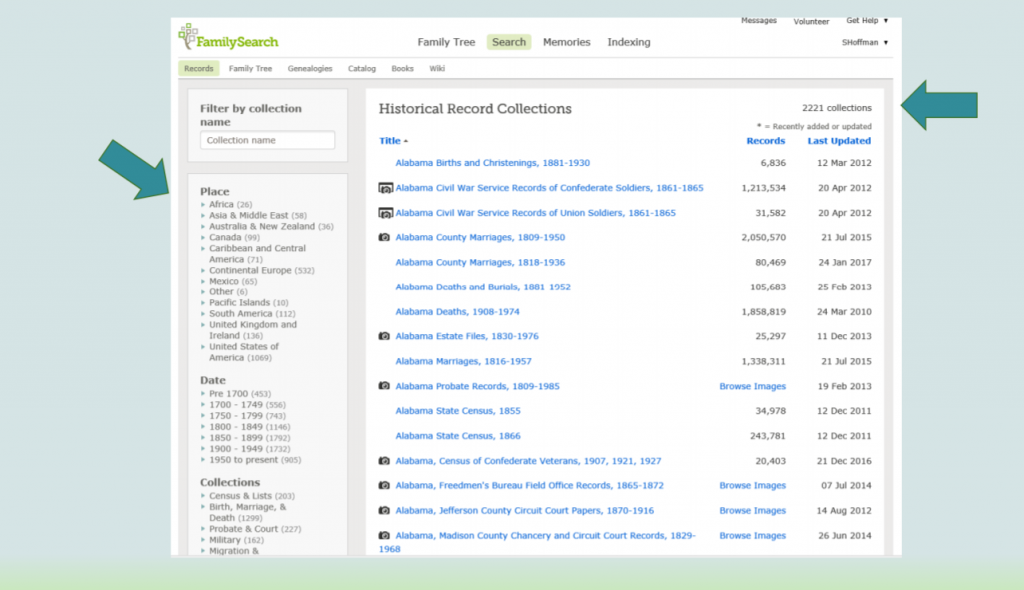Image resolution: width=1024 pixels, height=590 pixels.
Task: Click camera icon beside Alabama County Marriages, 1809-1950
Action: tap(384, 237)
